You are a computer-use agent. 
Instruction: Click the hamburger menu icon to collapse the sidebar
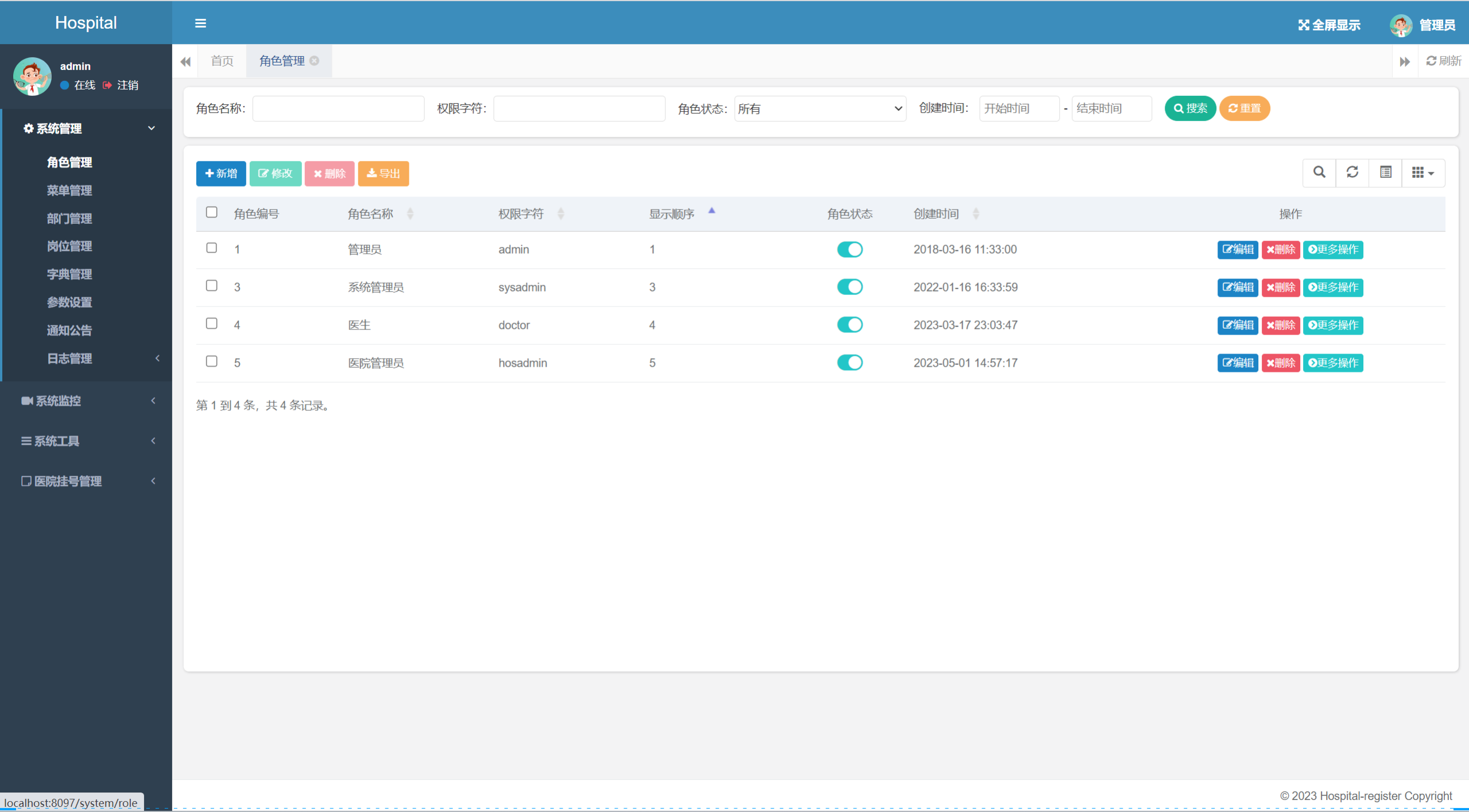[x=200, y=24]
